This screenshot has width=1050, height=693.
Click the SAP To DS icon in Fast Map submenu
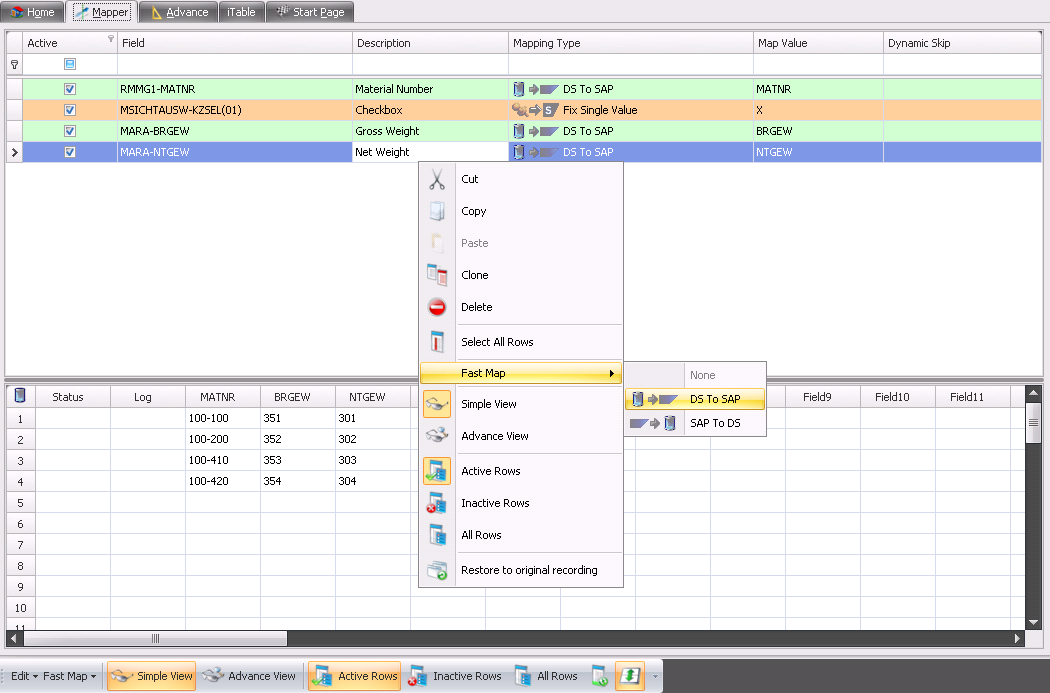click(653, 423)
